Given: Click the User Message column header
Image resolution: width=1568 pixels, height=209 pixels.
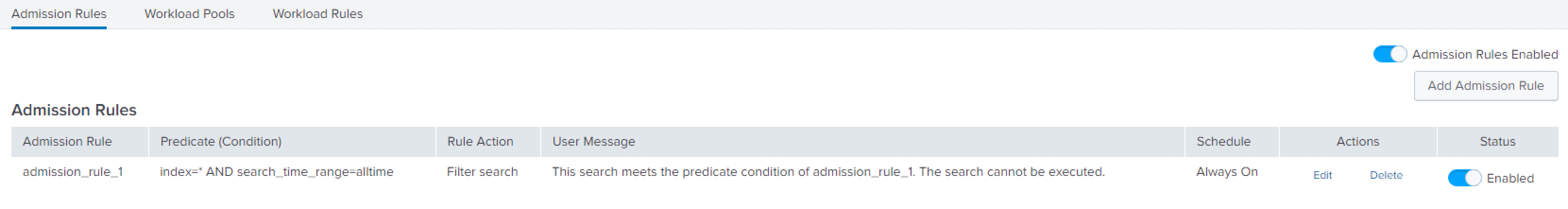Looking at the screenshot, I should 594,141.
